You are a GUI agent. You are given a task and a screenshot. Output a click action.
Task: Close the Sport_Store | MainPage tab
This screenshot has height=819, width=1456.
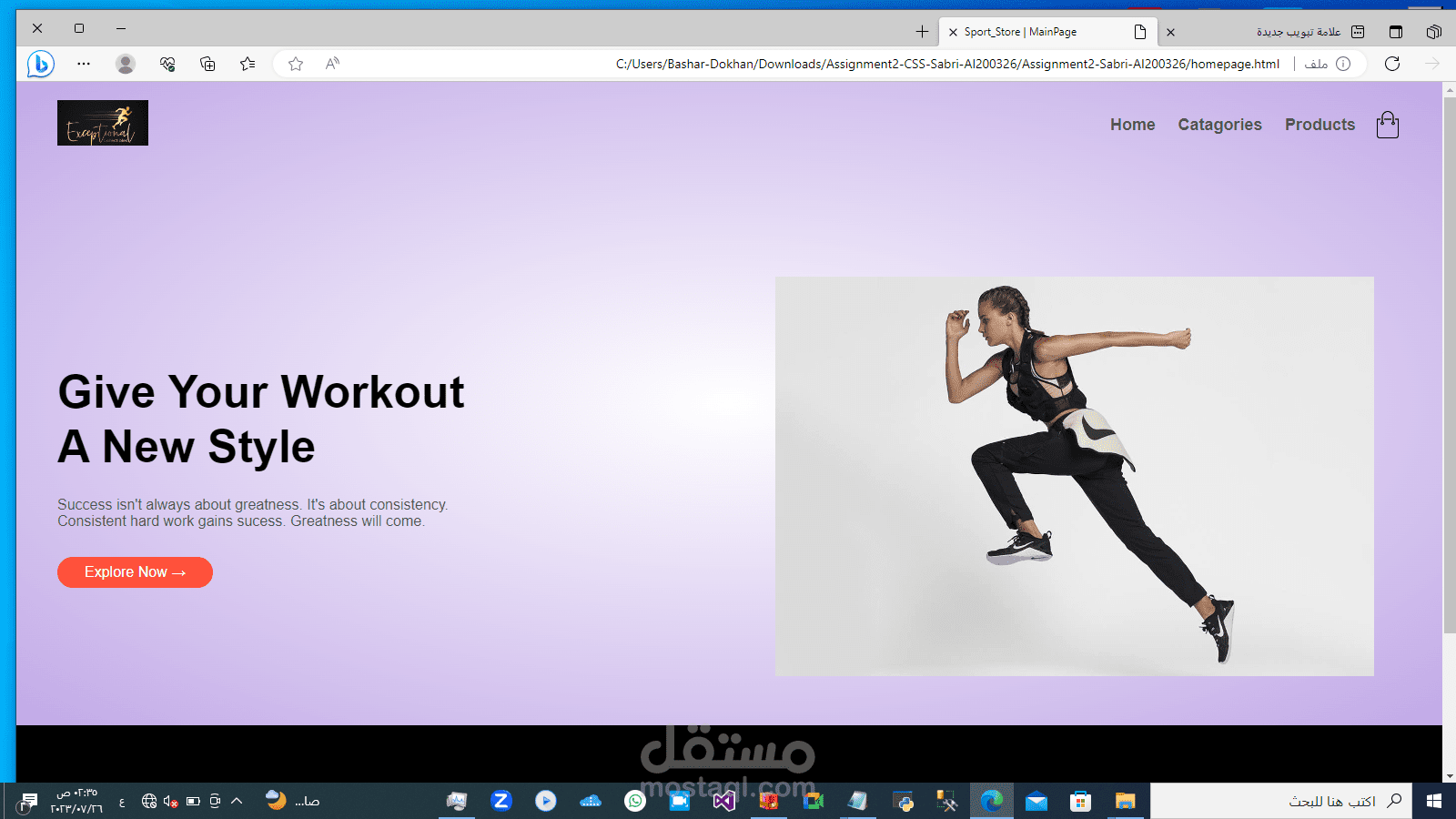point(953,32)
